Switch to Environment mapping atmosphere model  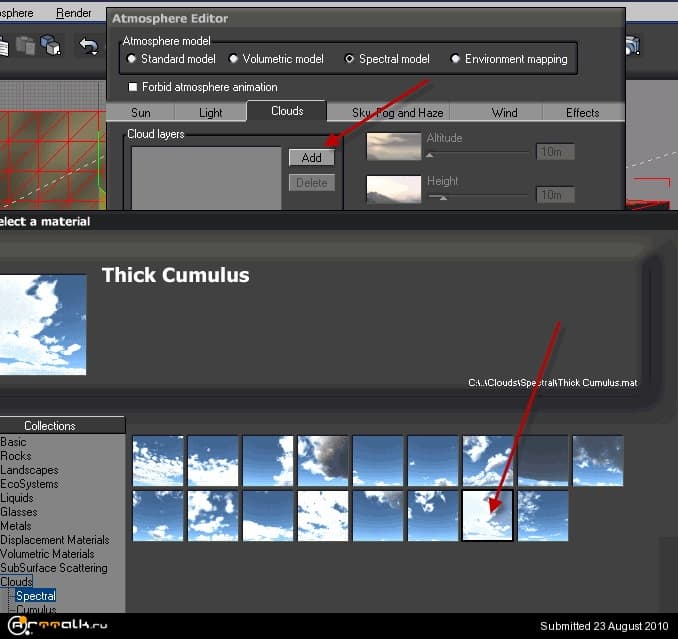(x=455, y=58)
